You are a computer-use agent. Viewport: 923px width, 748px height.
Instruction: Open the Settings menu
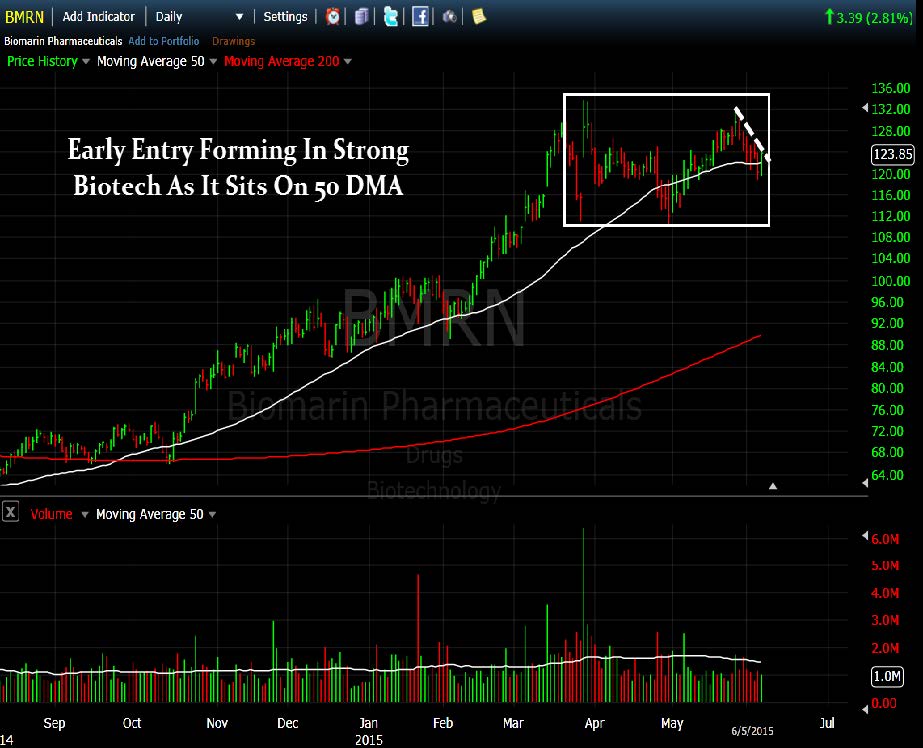pos(285,16)
